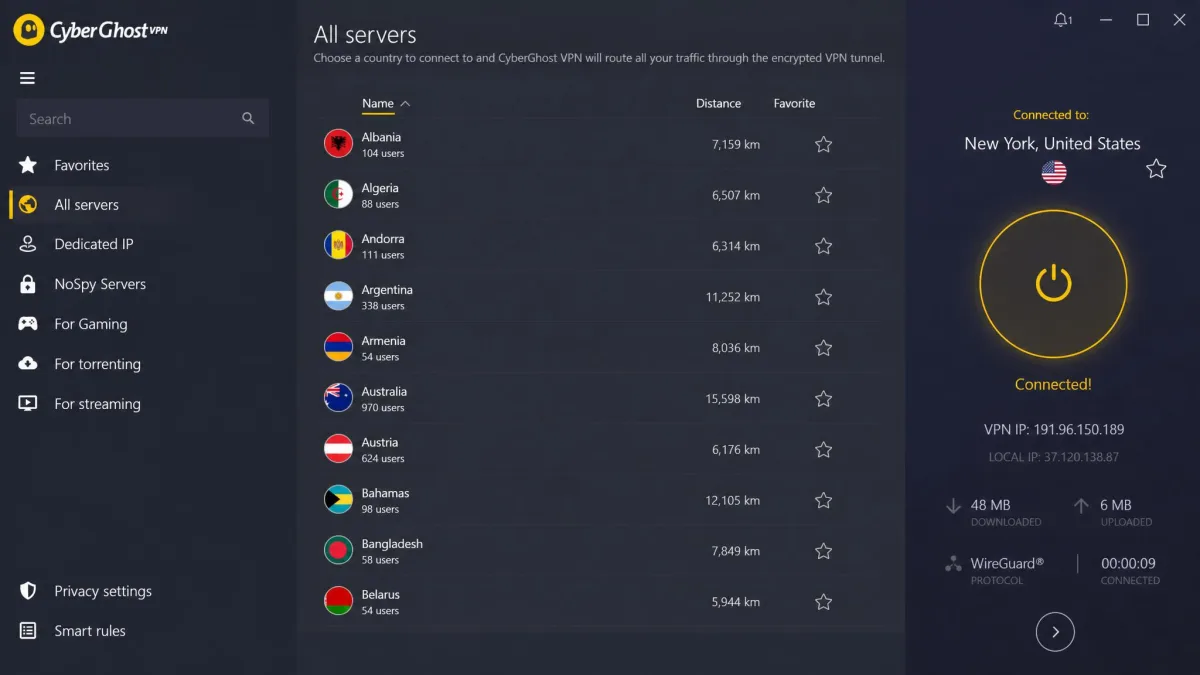The width and height of the screenshot is (1200, 675).
Task: Open the hamburger menu icon
Action: pos(27,78)
